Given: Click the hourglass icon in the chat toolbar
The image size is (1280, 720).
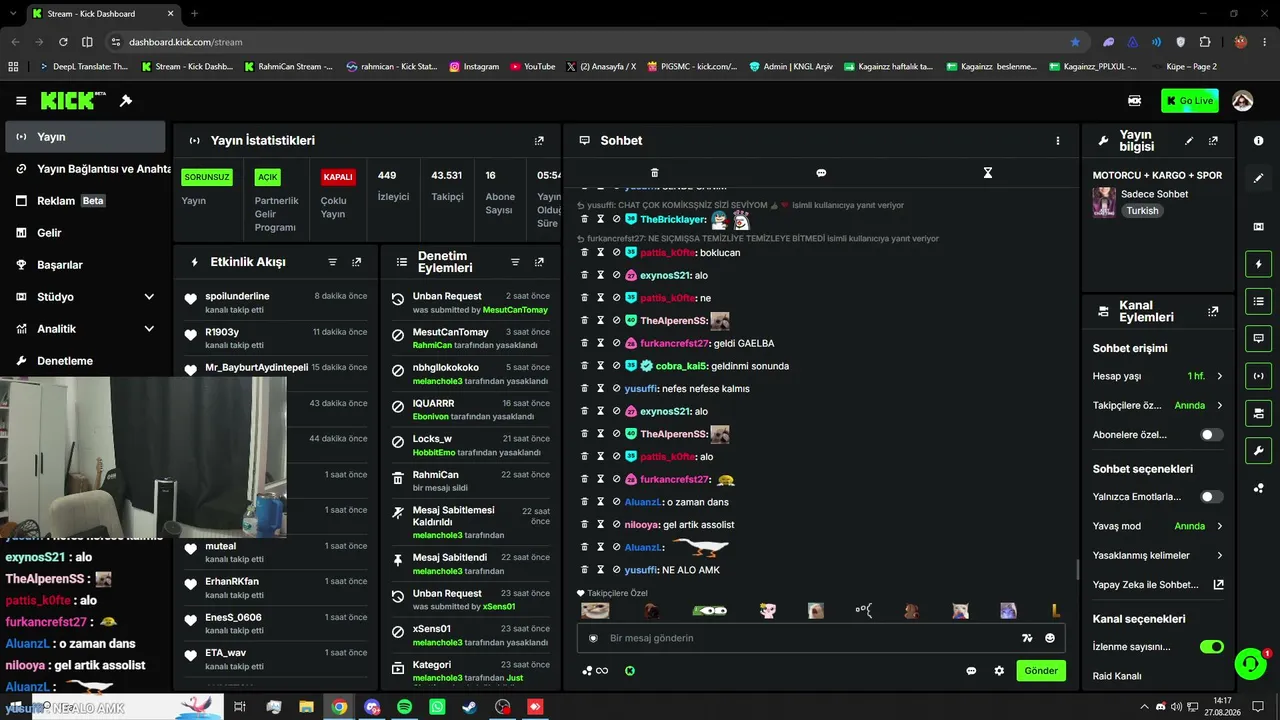Looking at the screenshot, I should coord(987,173).
